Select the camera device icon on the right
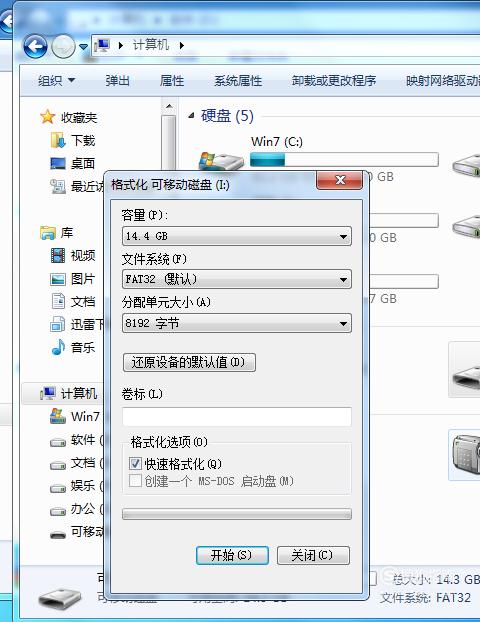This screenshot has width=480, height=622. pyautogui.click(x=465, y=455)
